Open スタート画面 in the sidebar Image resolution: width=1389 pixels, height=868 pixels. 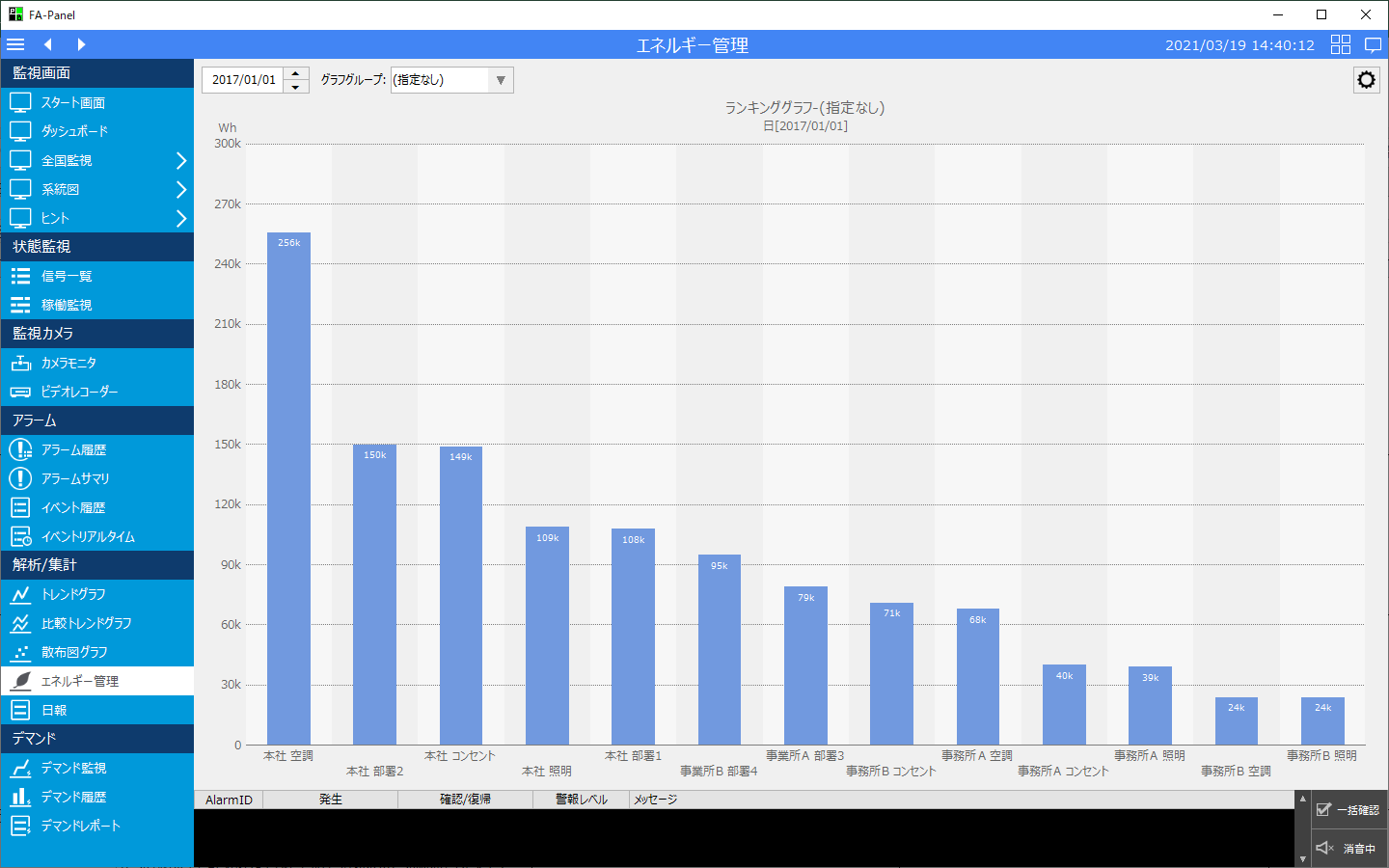tap(96, 102)
